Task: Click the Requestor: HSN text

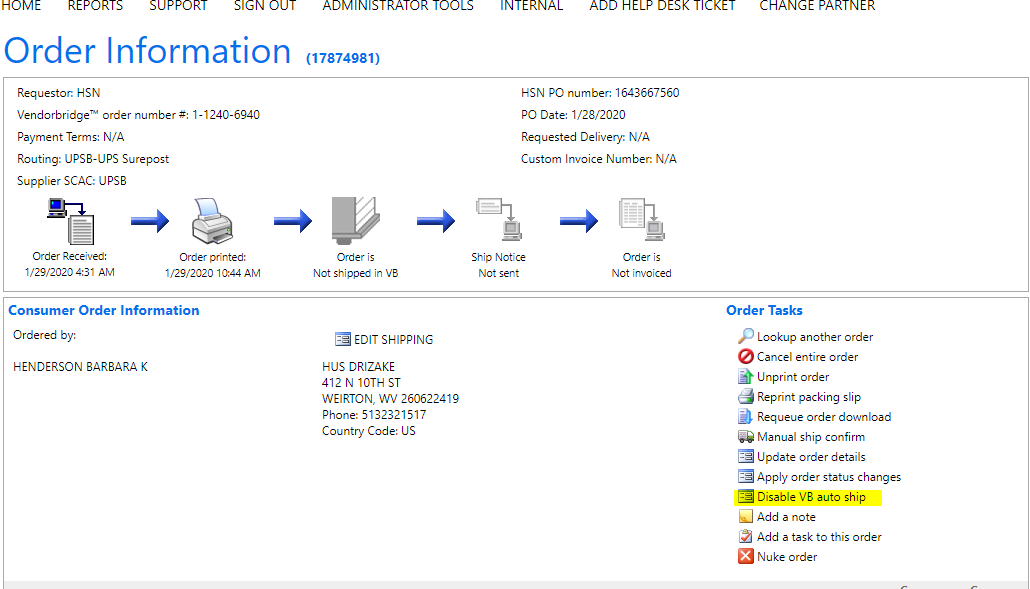Action: coord(58,93)
